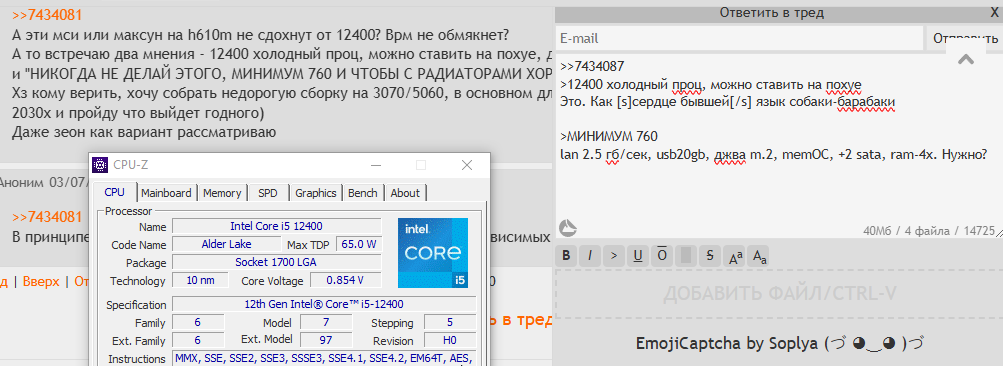
Task: Click the sailboat icon below the reply text
Action: coord(567,228)
